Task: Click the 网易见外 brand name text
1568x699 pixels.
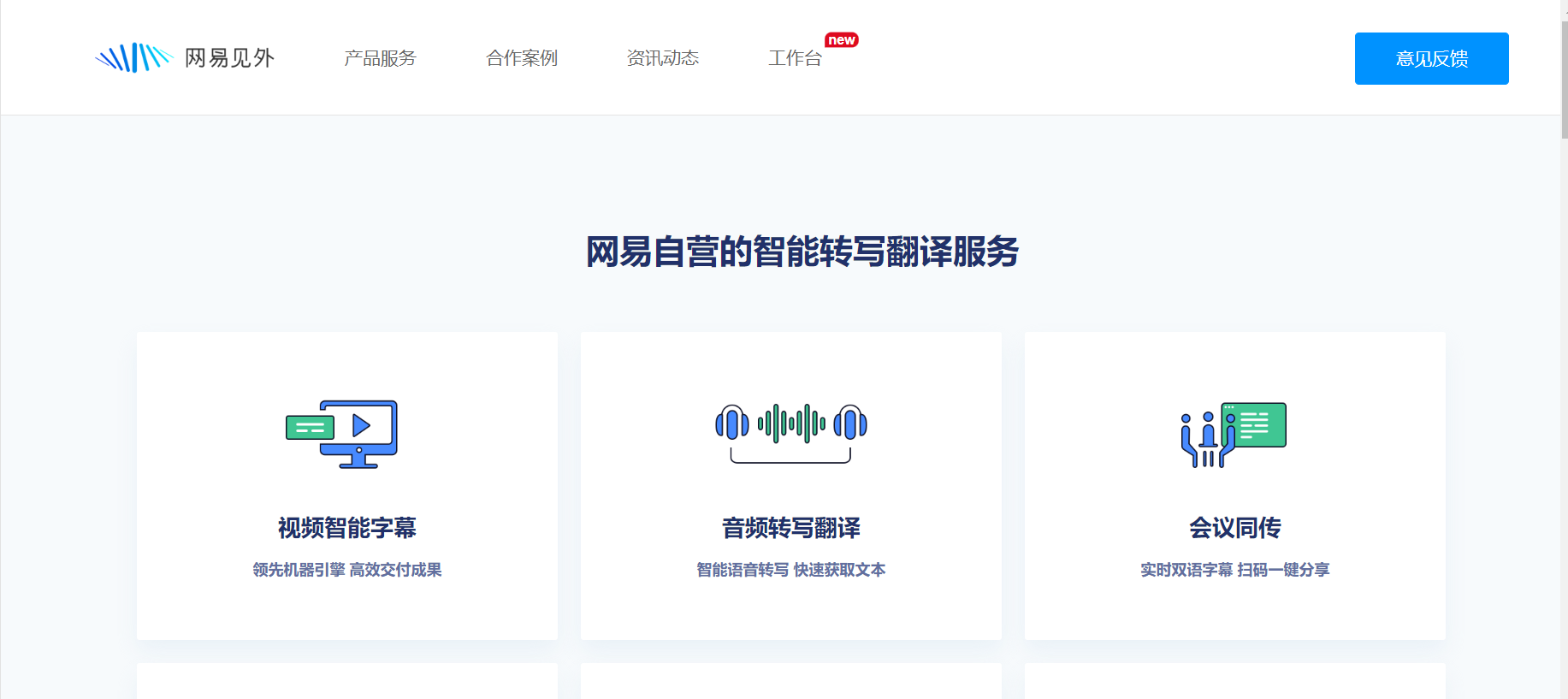Action: [229, 58]
